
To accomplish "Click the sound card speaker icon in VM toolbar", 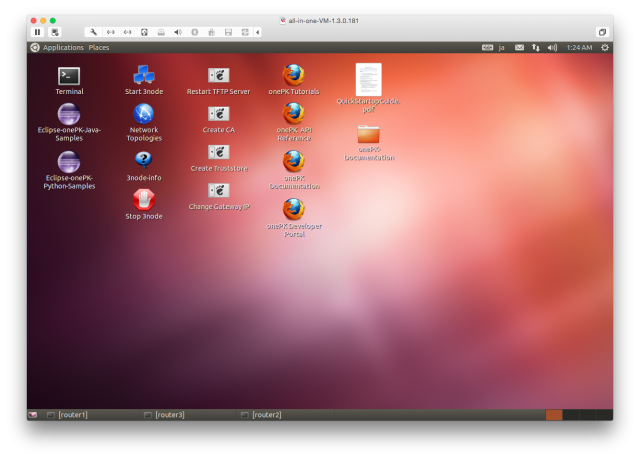I will pyautogui.click(x=178, y=32).
